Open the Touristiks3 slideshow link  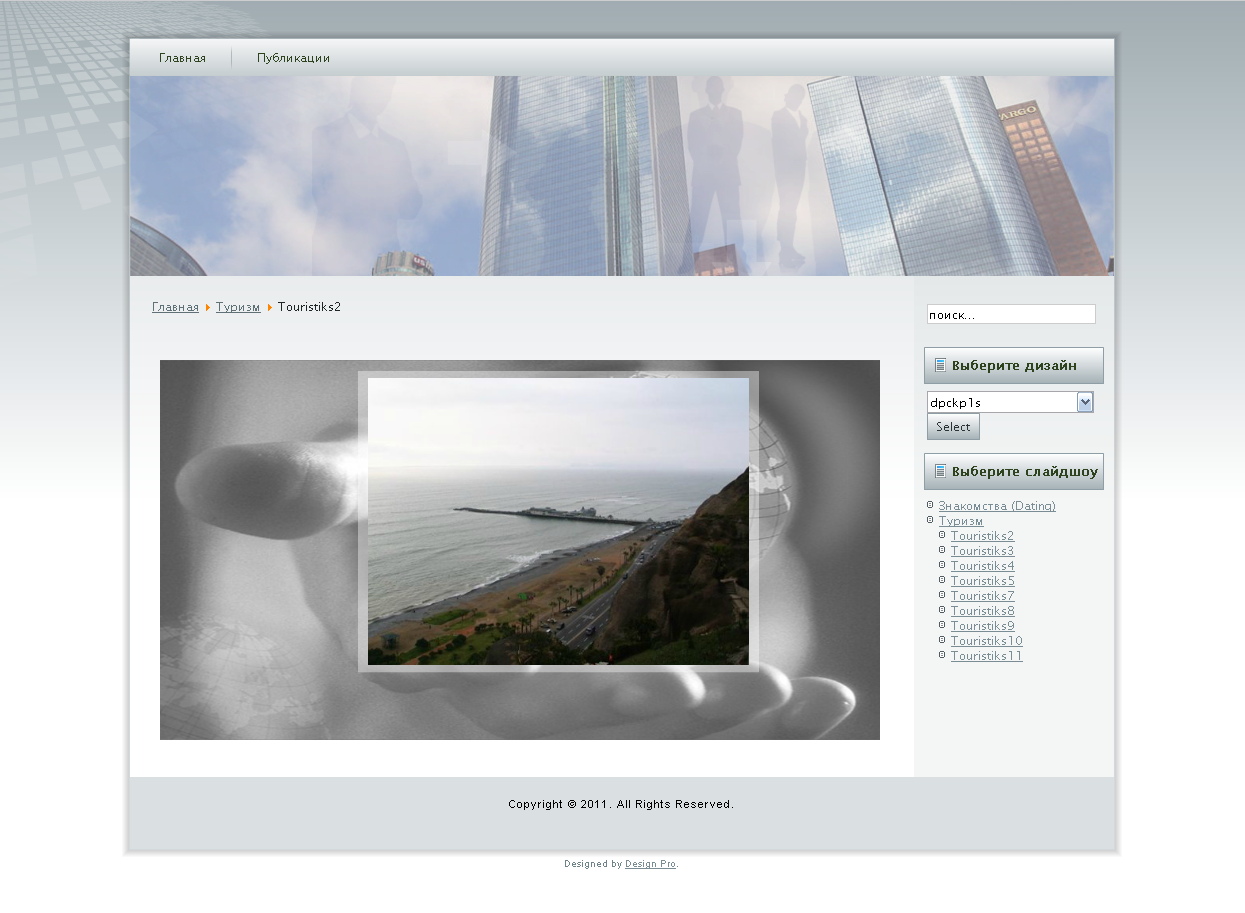982,551
